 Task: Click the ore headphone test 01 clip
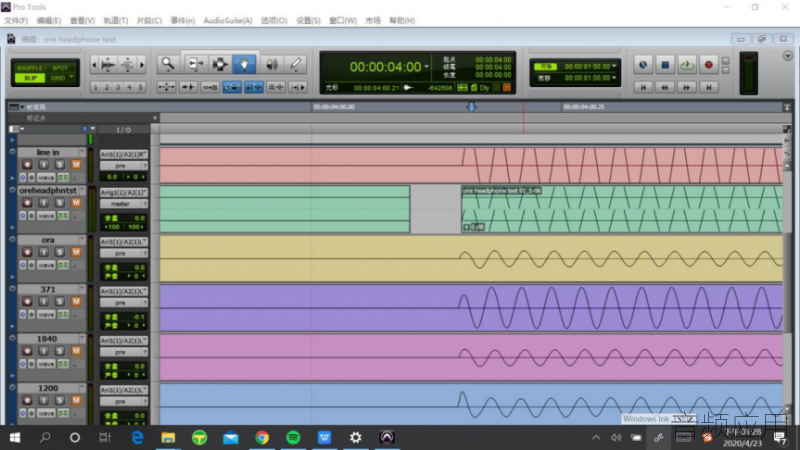(621, 209)
